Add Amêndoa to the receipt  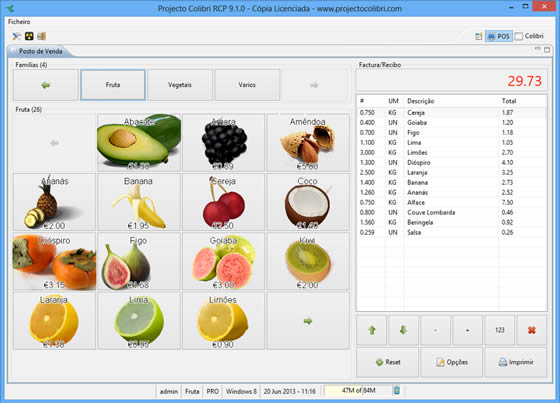308,143
